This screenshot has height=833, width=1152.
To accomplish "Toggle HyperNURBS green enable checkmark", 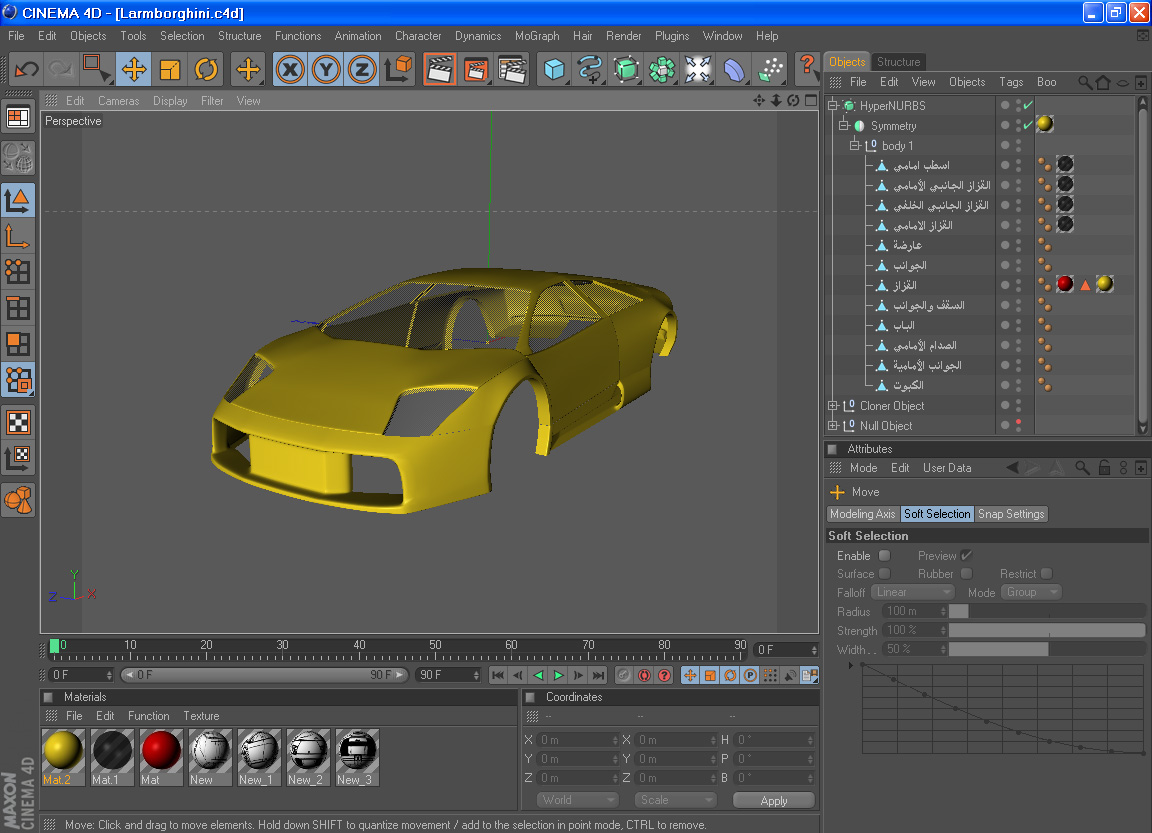I will click(1029, 105).
